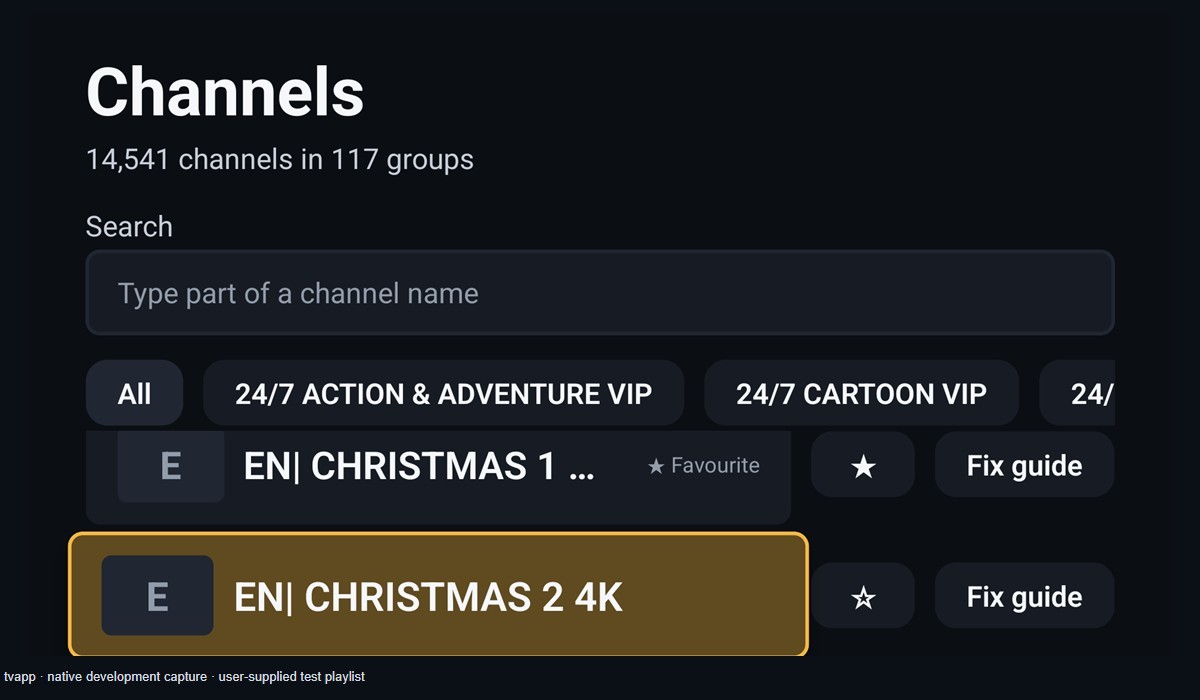The image size is (1200, 700).
Task: Click the Search label above the field
Action: pyautogui.click(x=129, y=226)
